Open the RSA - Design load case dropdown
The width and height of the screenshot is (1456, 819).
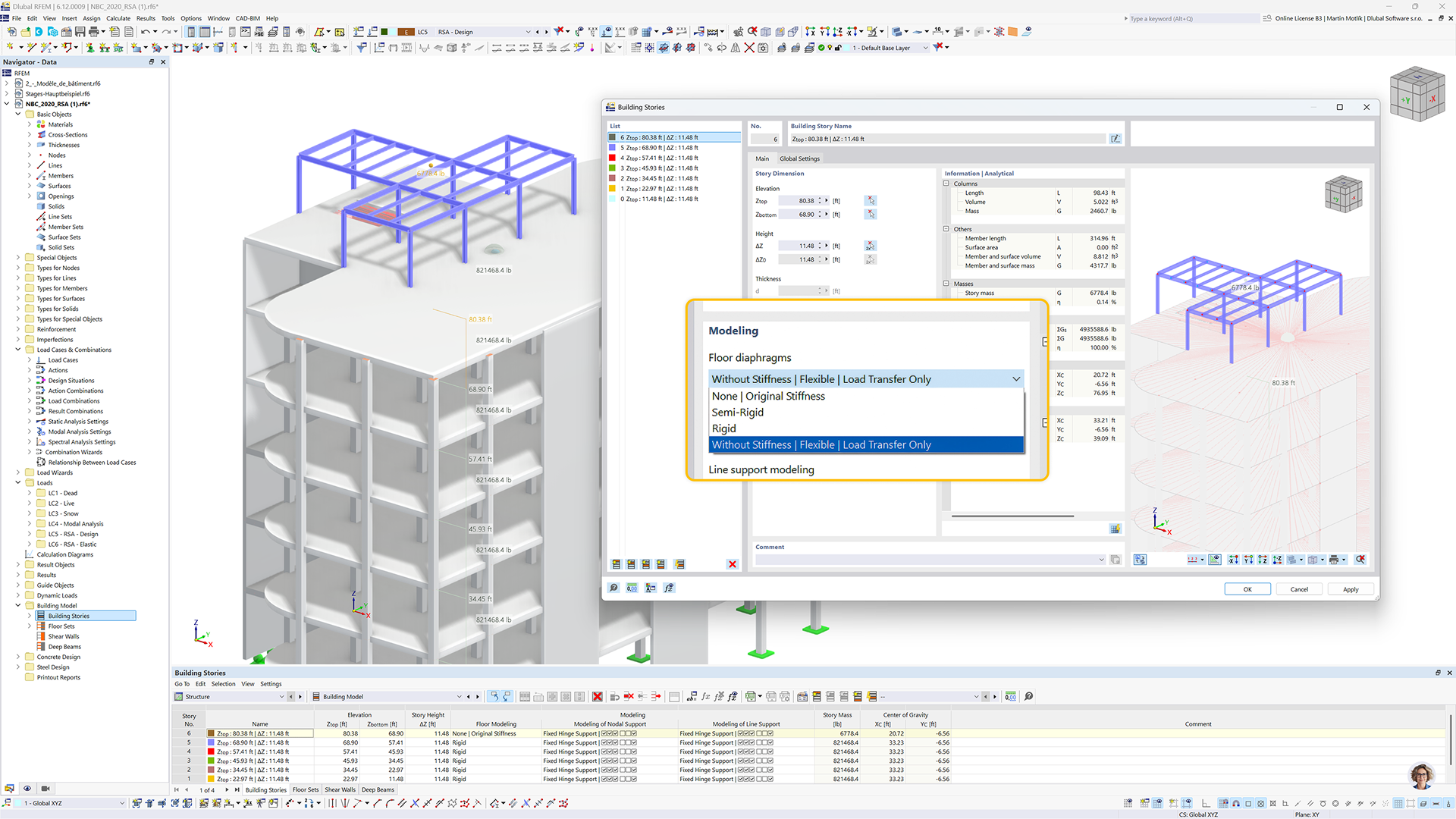tap(528, 32)
